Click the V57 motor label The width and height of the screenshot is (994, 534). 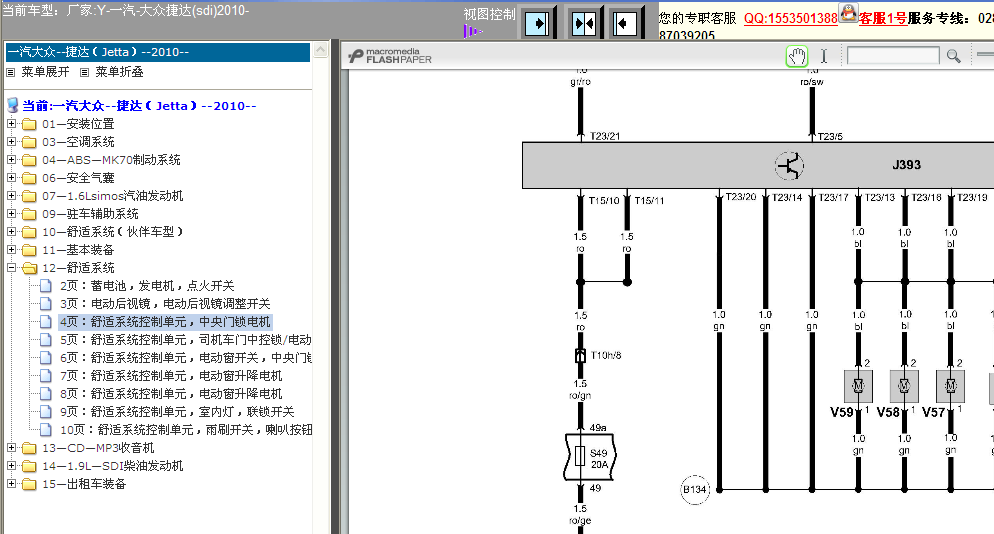click(x=934, y=412)
